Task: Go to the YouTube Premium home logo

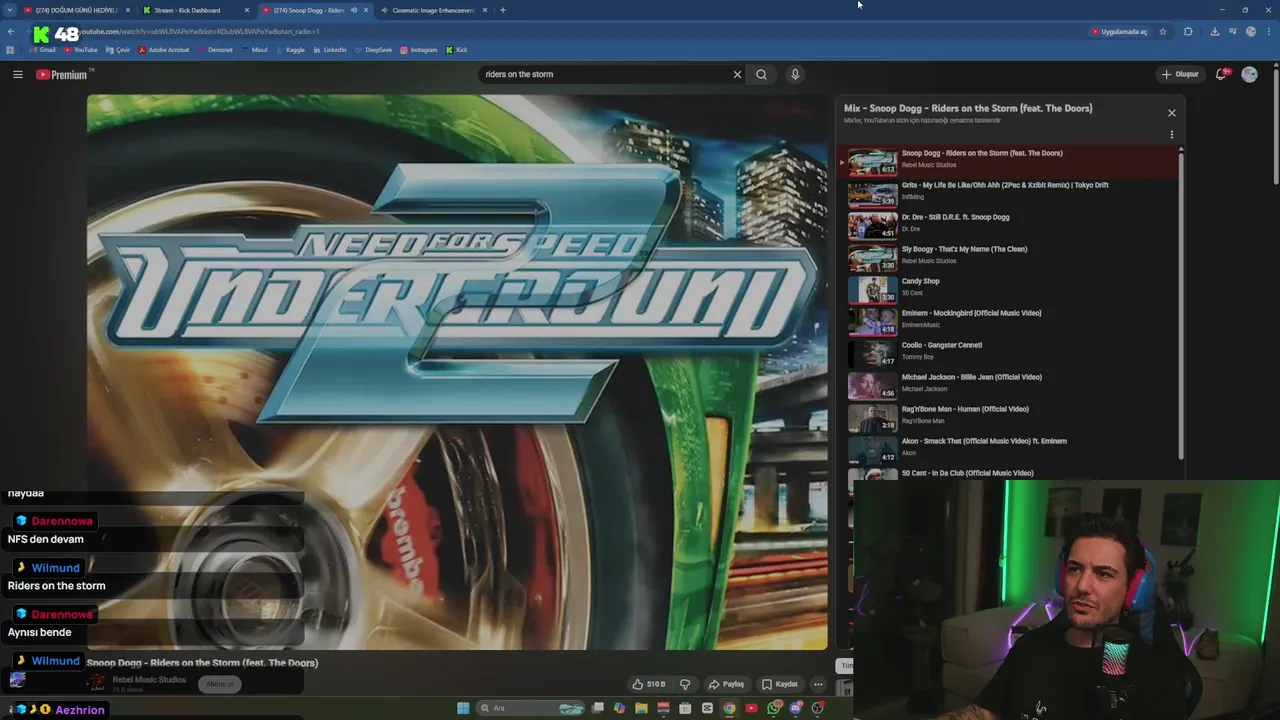Action: 64,74
